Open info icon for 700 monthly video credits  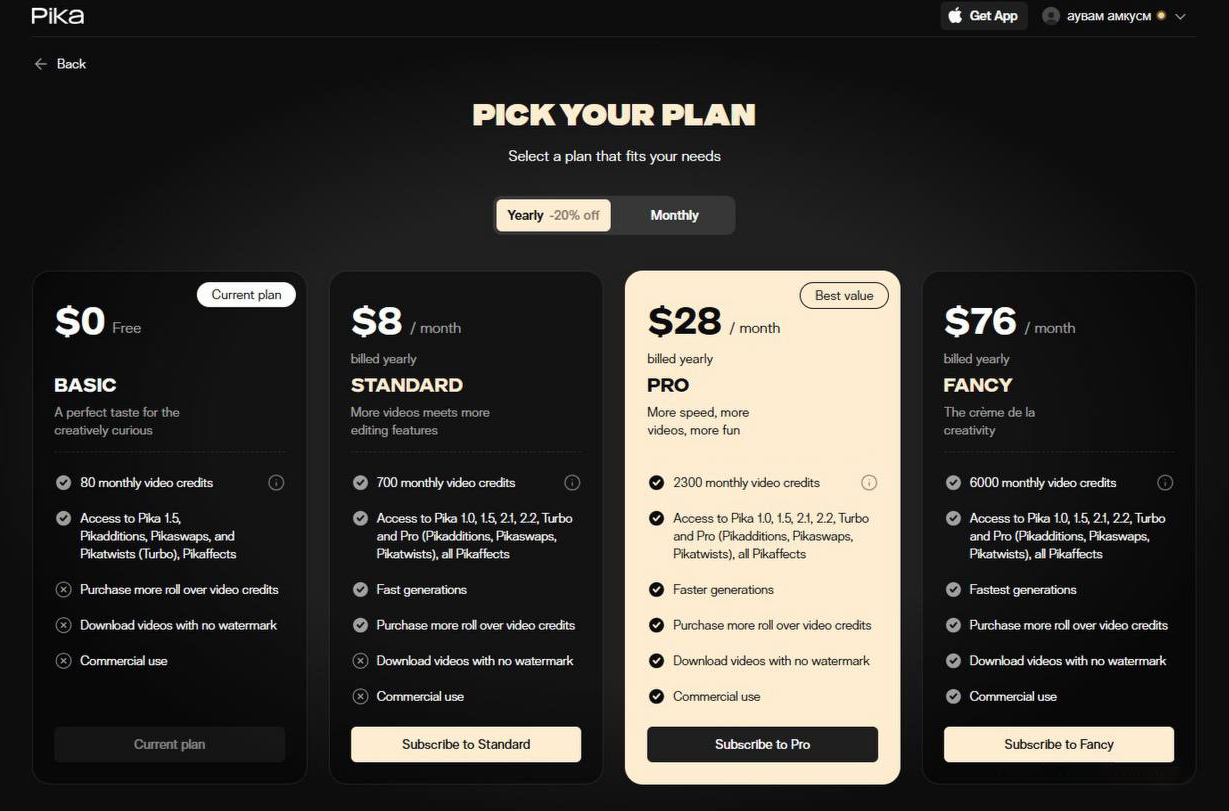pos(572,483)
